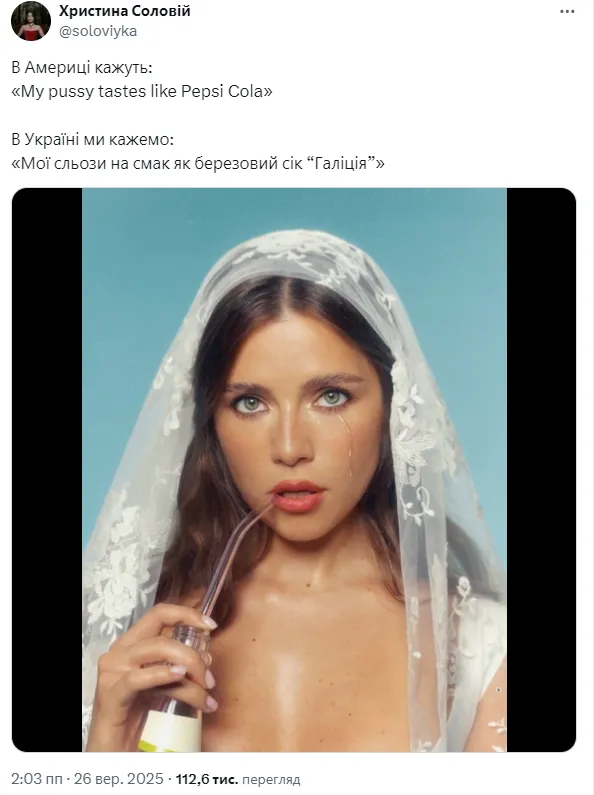Click the line В Україні ми кажемо:
594x795 pixels.
(x=92, y=139)
